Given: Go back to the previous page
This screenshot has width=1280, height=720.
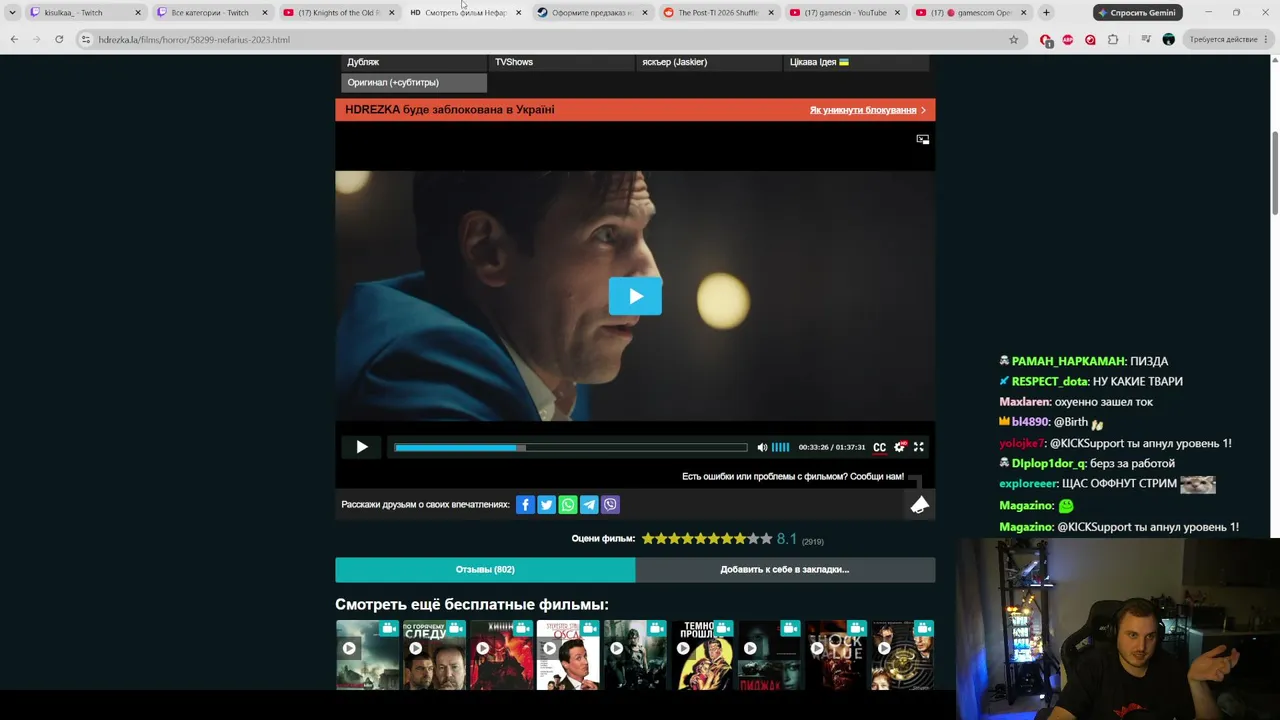Looking at the screenshot, I should coord(14,40).
